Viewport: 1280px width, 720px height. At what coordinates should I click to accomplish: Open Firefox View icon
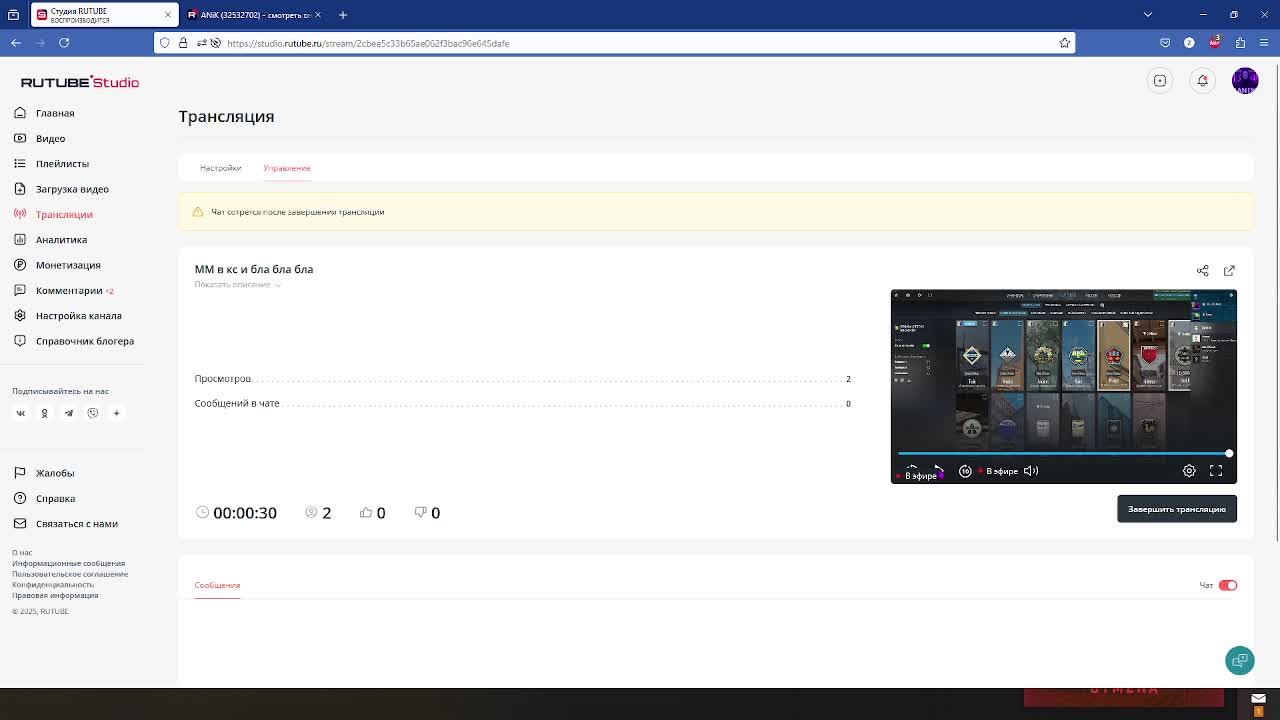[13, 15]
